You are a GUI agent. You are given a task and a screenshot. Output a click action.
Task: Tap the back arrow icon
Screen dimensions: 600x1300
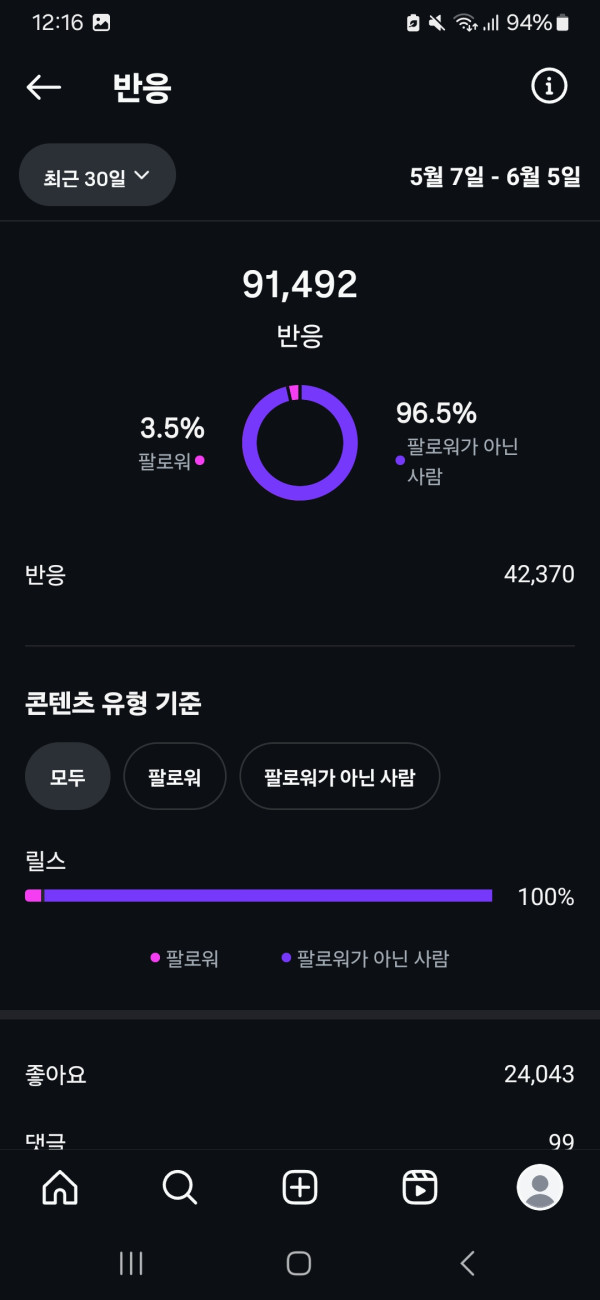(x=43, y=87)
